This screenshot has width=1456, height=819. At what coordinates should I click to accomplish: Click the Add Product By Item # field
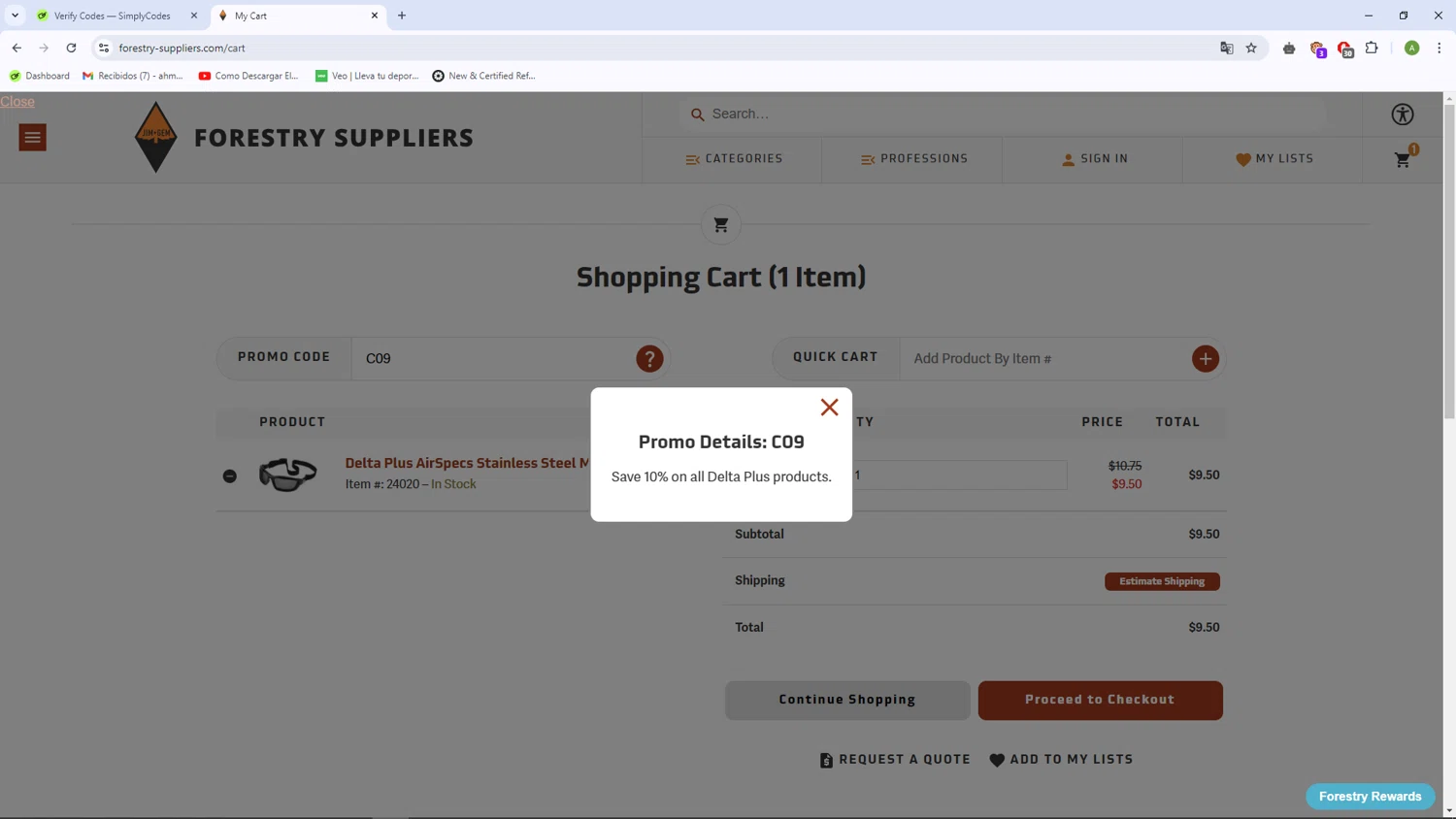pos(1045,359)
